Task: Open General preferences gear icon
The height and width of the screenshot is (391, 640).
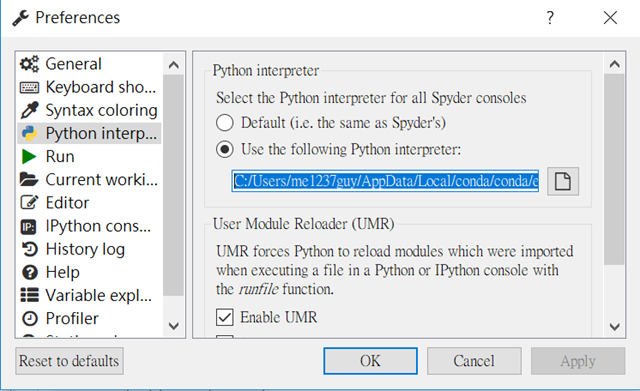Action: pyautogui.click(x=29, y=64)
